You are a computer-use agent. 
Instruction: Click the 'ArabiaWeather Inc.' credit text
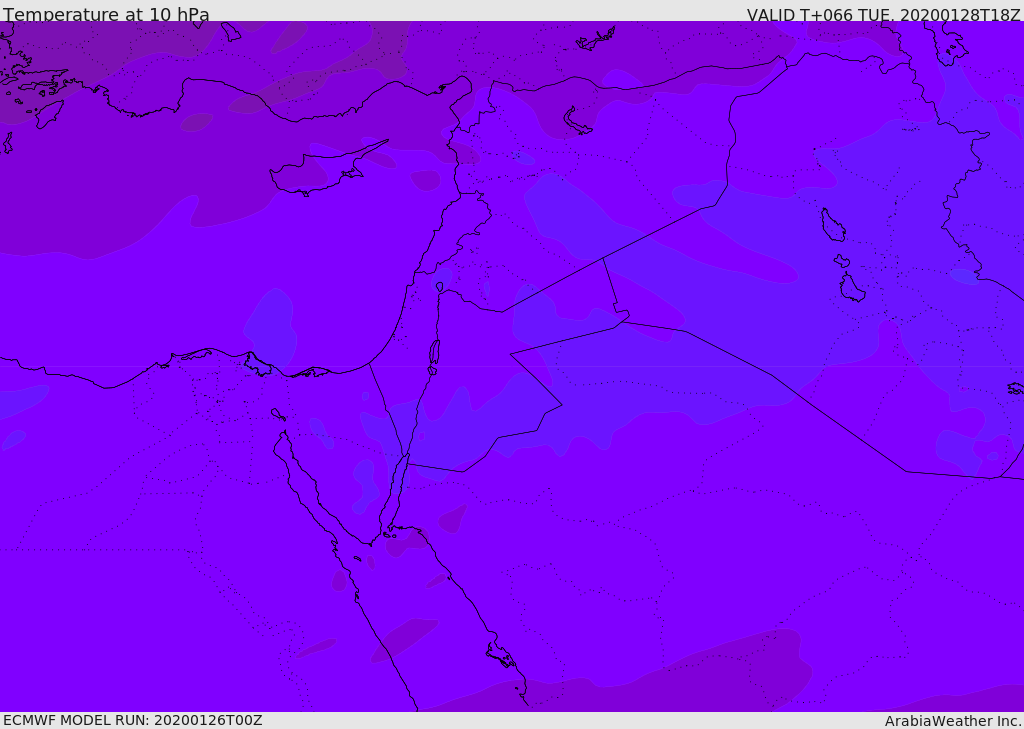953,721
